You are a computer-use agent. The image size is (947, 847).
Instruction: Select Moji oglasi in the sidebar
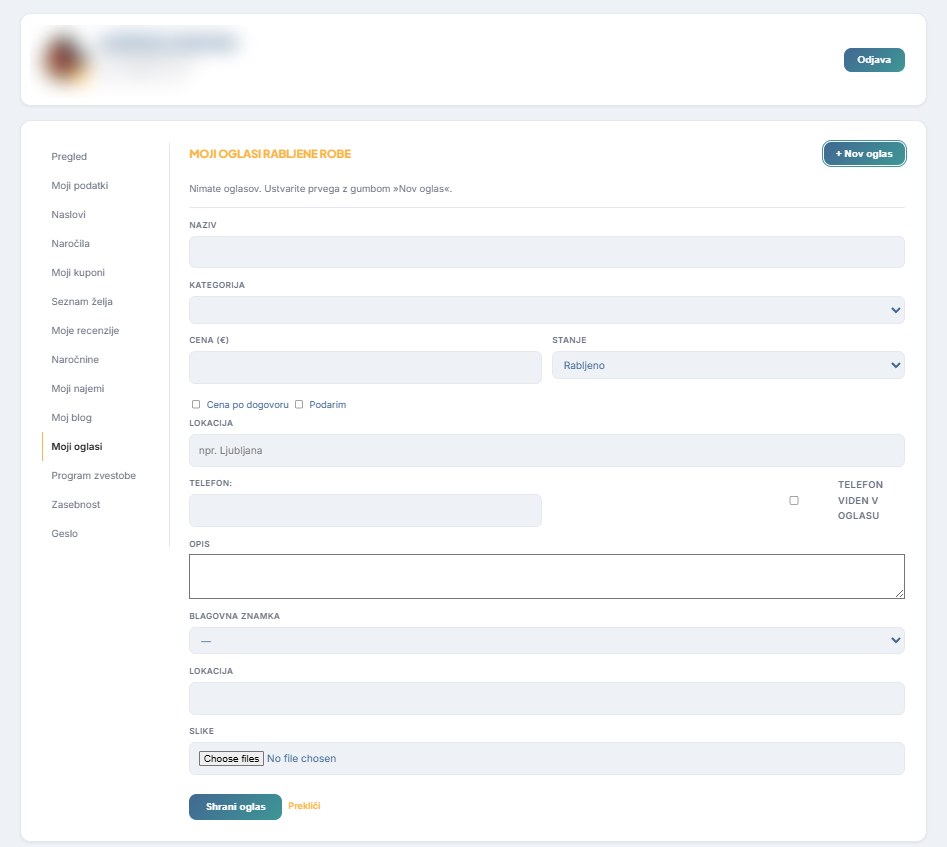coord(77,446)
